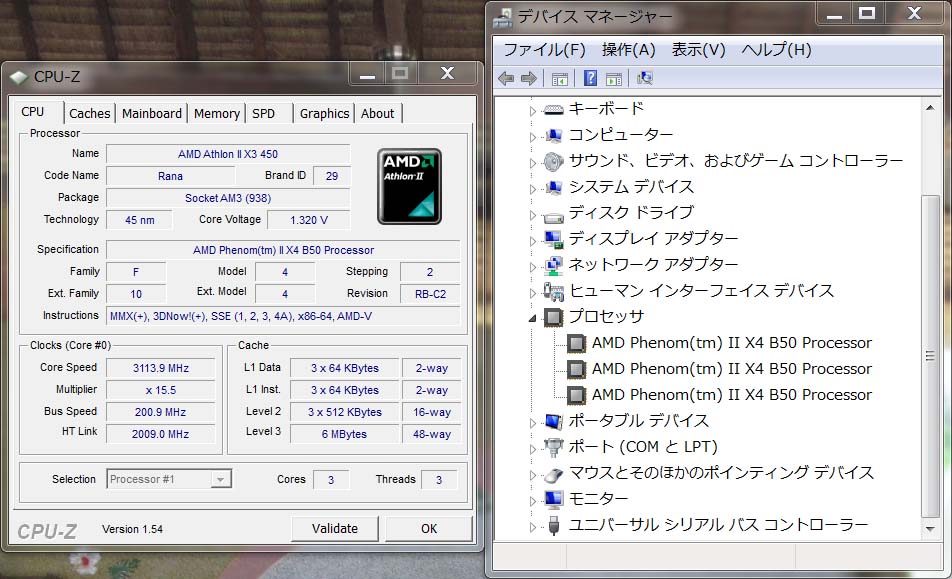Expand the モニター node
This screenshot has height=579, width=952.
532,501
